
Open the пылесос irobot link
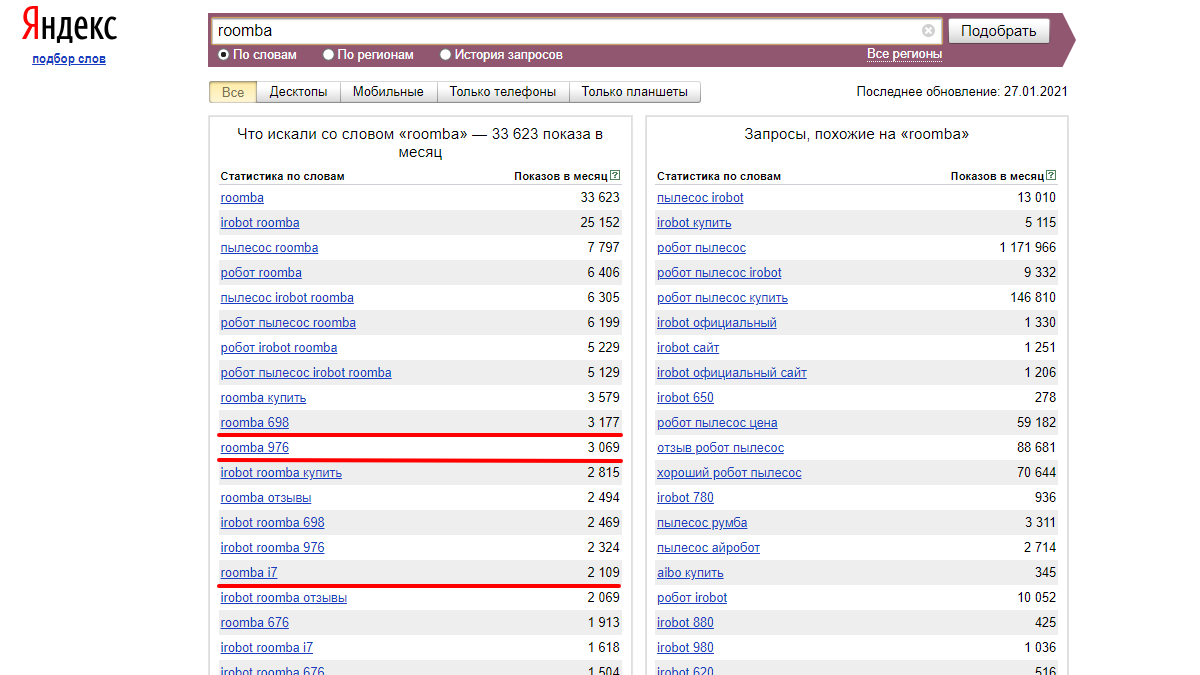(700, 198)
